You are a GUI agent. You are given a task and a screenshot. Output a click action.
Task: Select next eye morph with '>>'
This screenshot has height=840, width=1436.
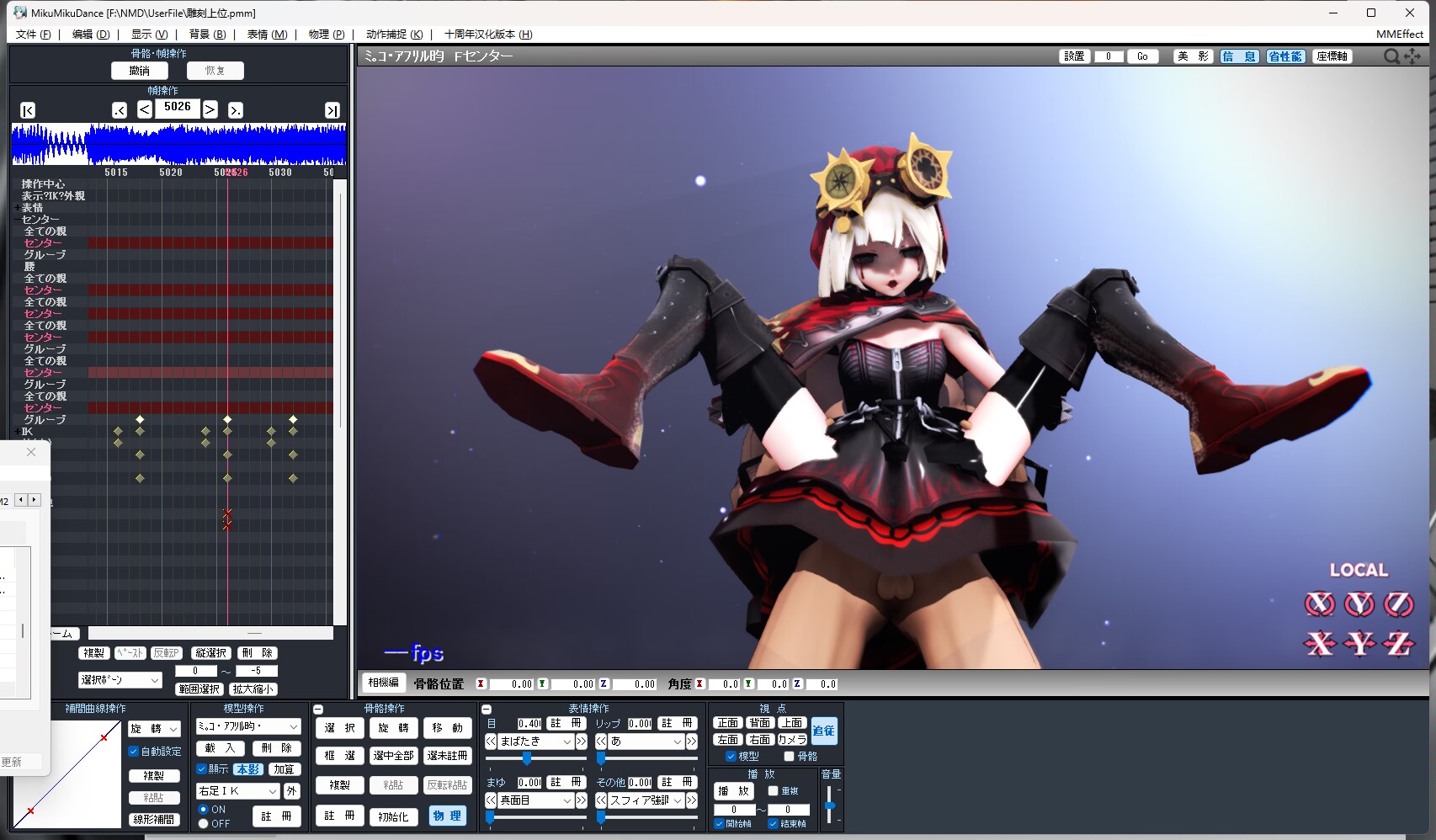pos(581,742)
